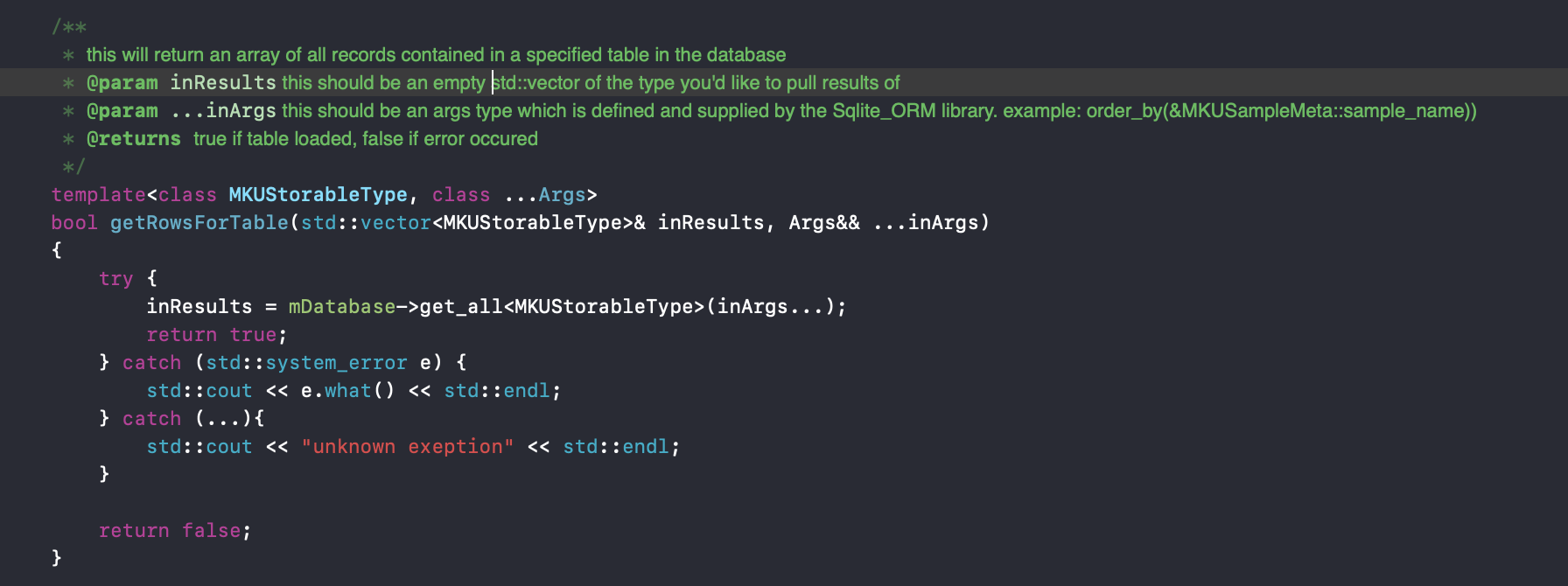1568x586 pixels.
Task: Click the 'getRowsForTable' function name
Action: pos(199,222)
